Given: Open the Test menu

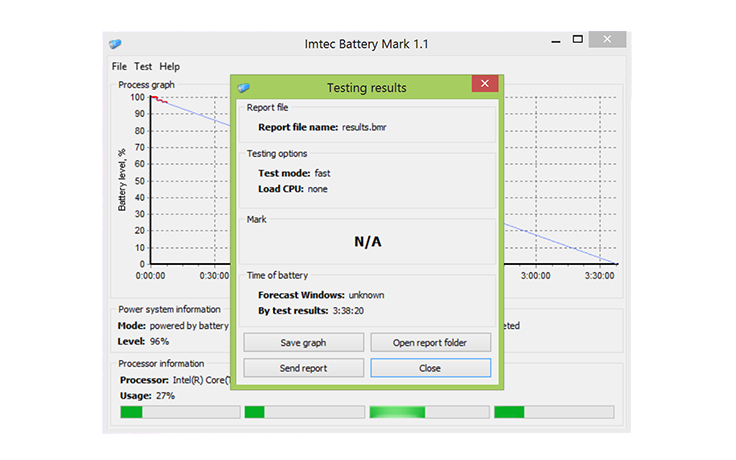Looking at the screenshot, I should 143,67.
